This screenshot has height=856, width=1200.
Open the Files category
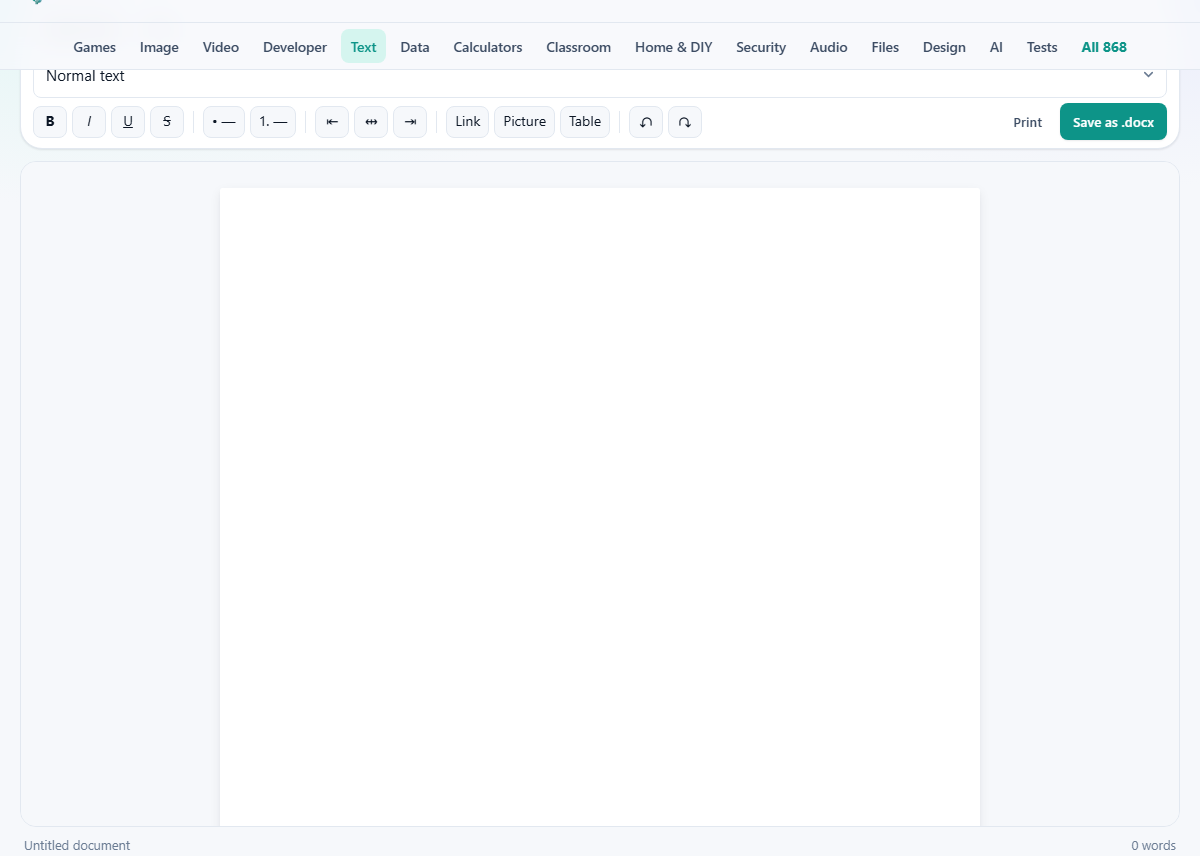pyautogui.click(x=885, y=47)
